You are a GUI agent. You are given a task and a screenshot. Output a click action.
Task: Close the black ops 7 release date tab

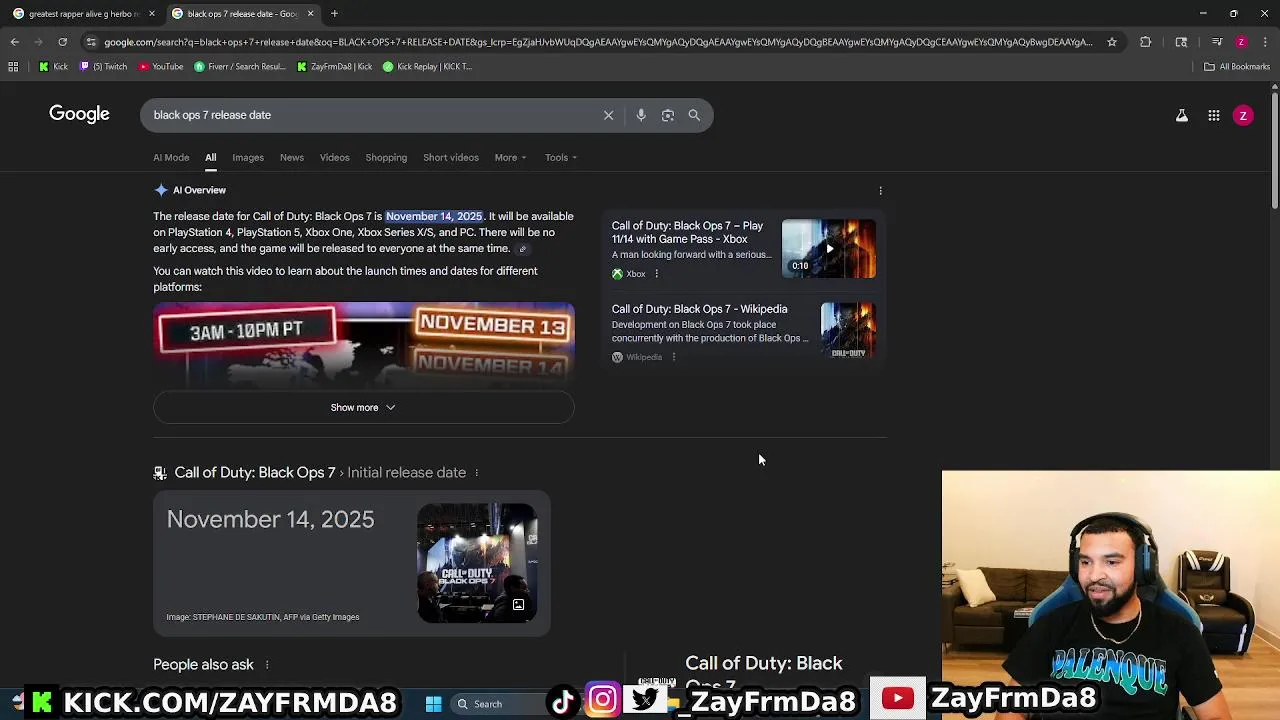pyautogui.click(x=310, y=14)
